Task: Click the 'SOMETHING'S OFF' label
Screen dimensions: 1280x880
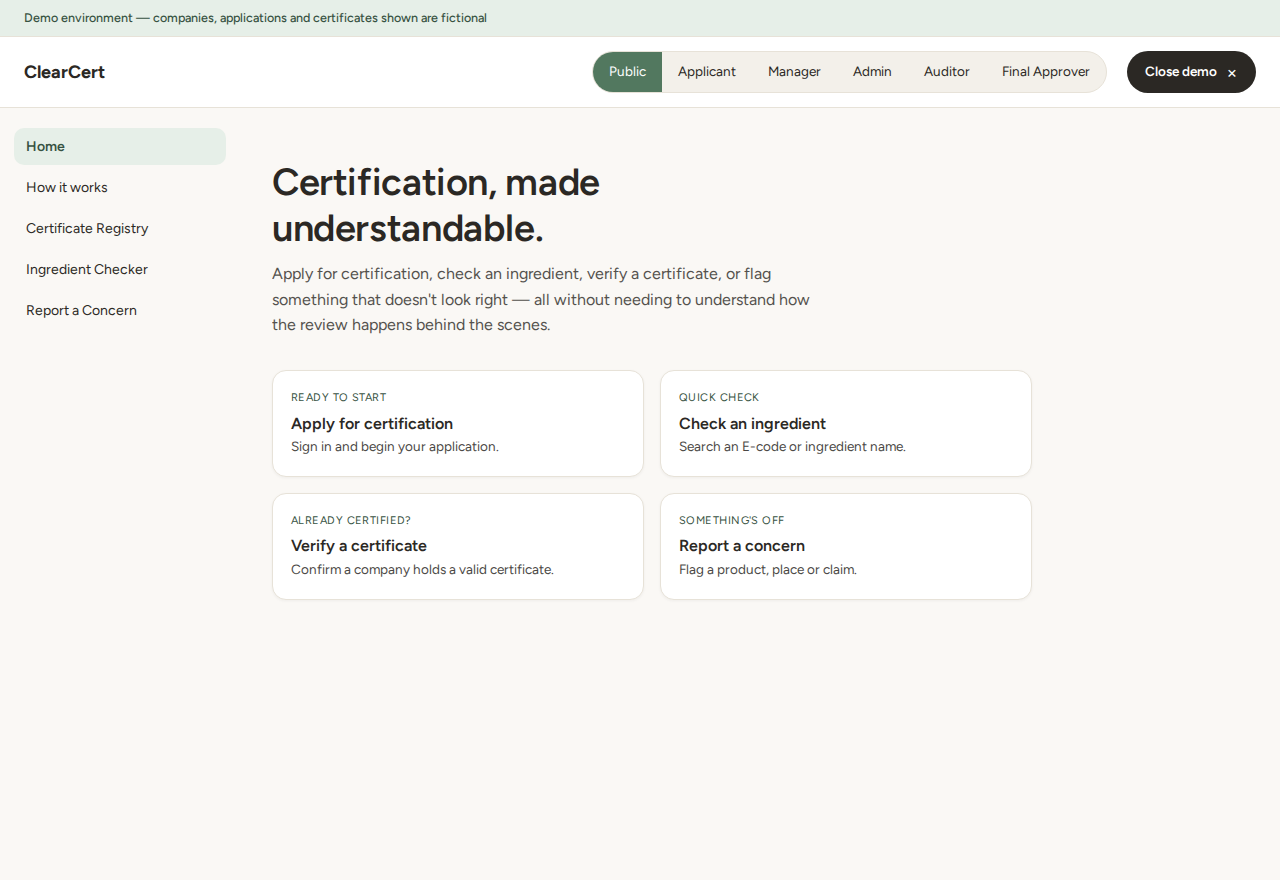Action: 732,520
